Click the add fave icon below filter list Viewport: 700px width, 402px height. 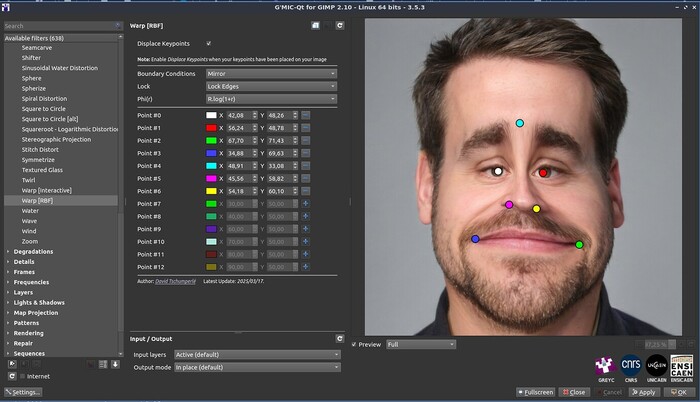(11, 364)
